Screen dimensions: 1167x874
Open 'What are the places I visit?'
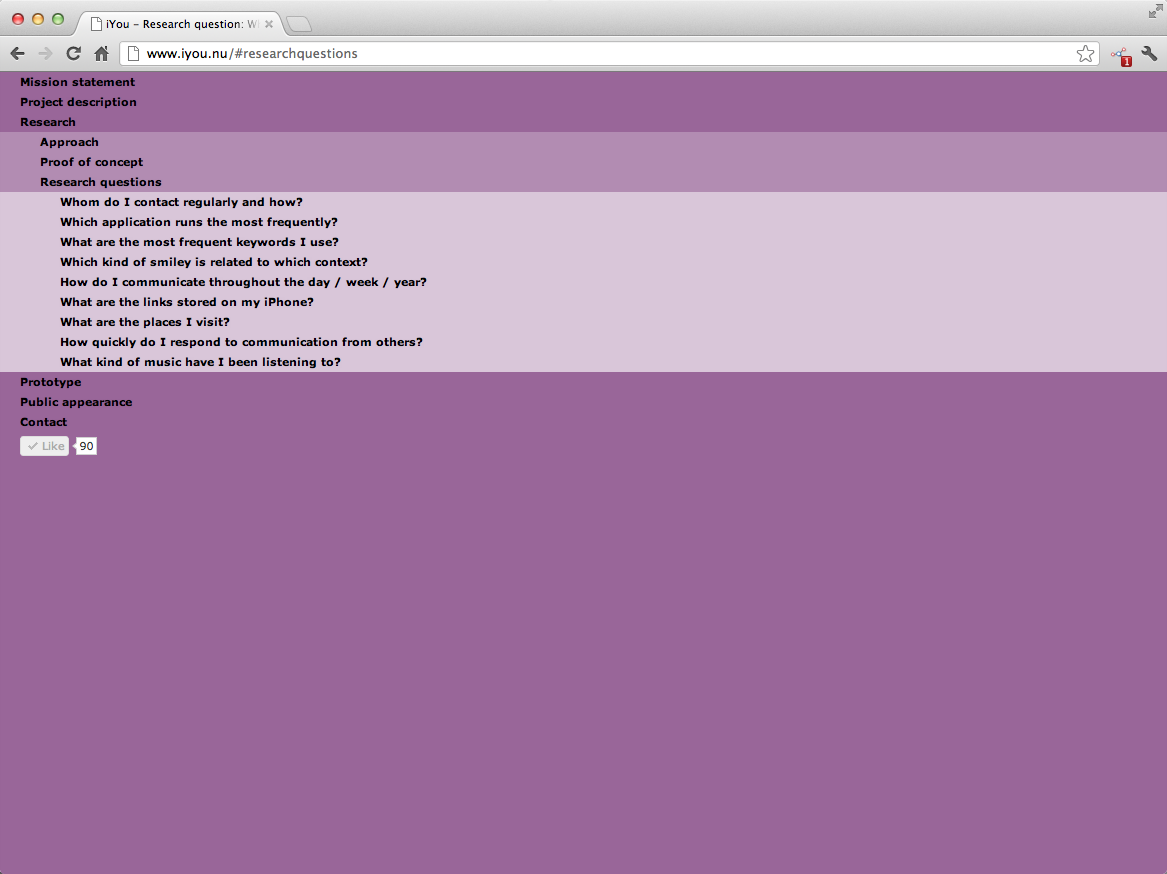pos(145,322)
